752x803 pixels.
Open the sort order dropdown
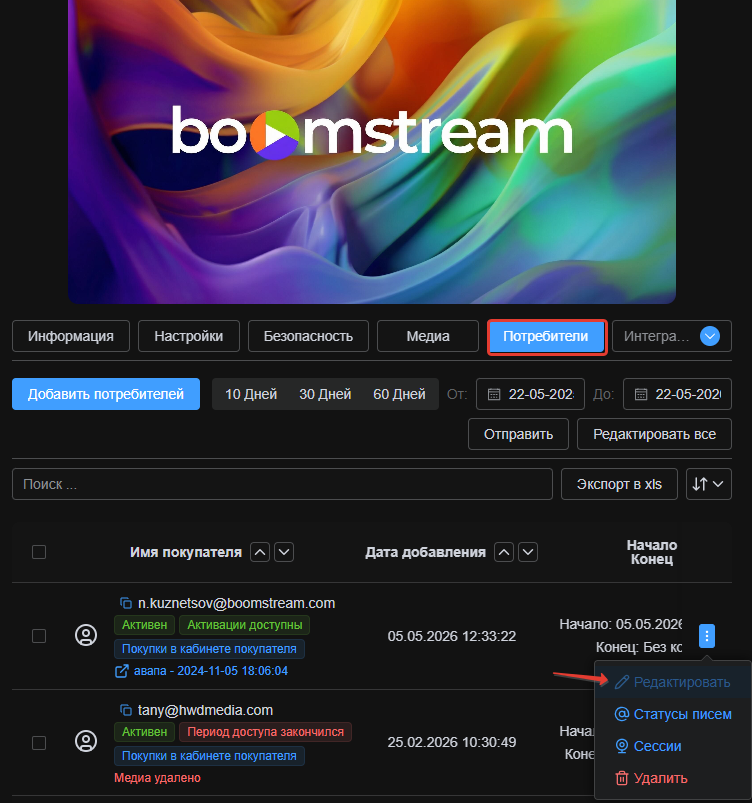(709, 484)
